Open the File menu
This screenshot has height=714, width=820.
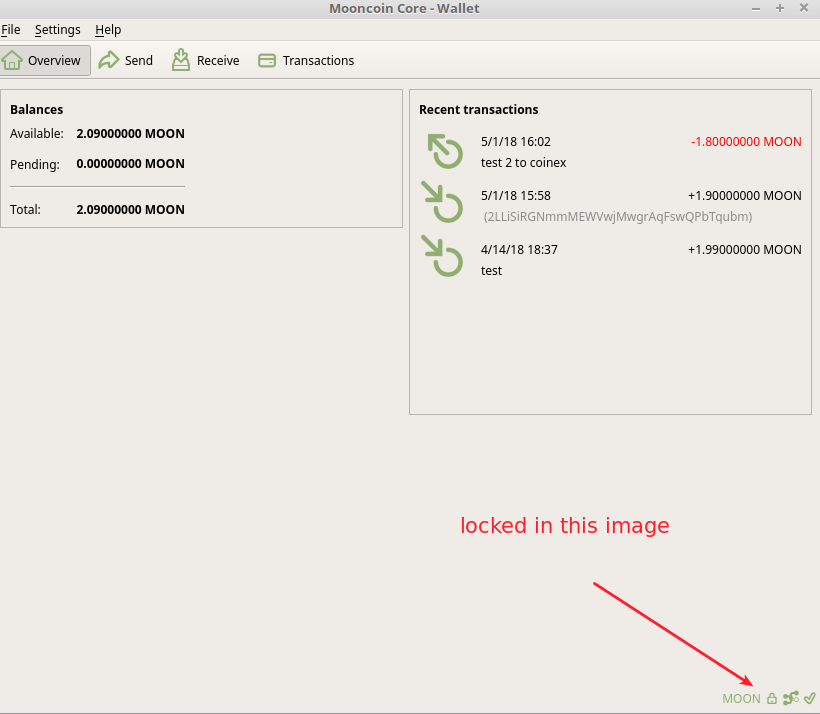click(x=10, y=30)
